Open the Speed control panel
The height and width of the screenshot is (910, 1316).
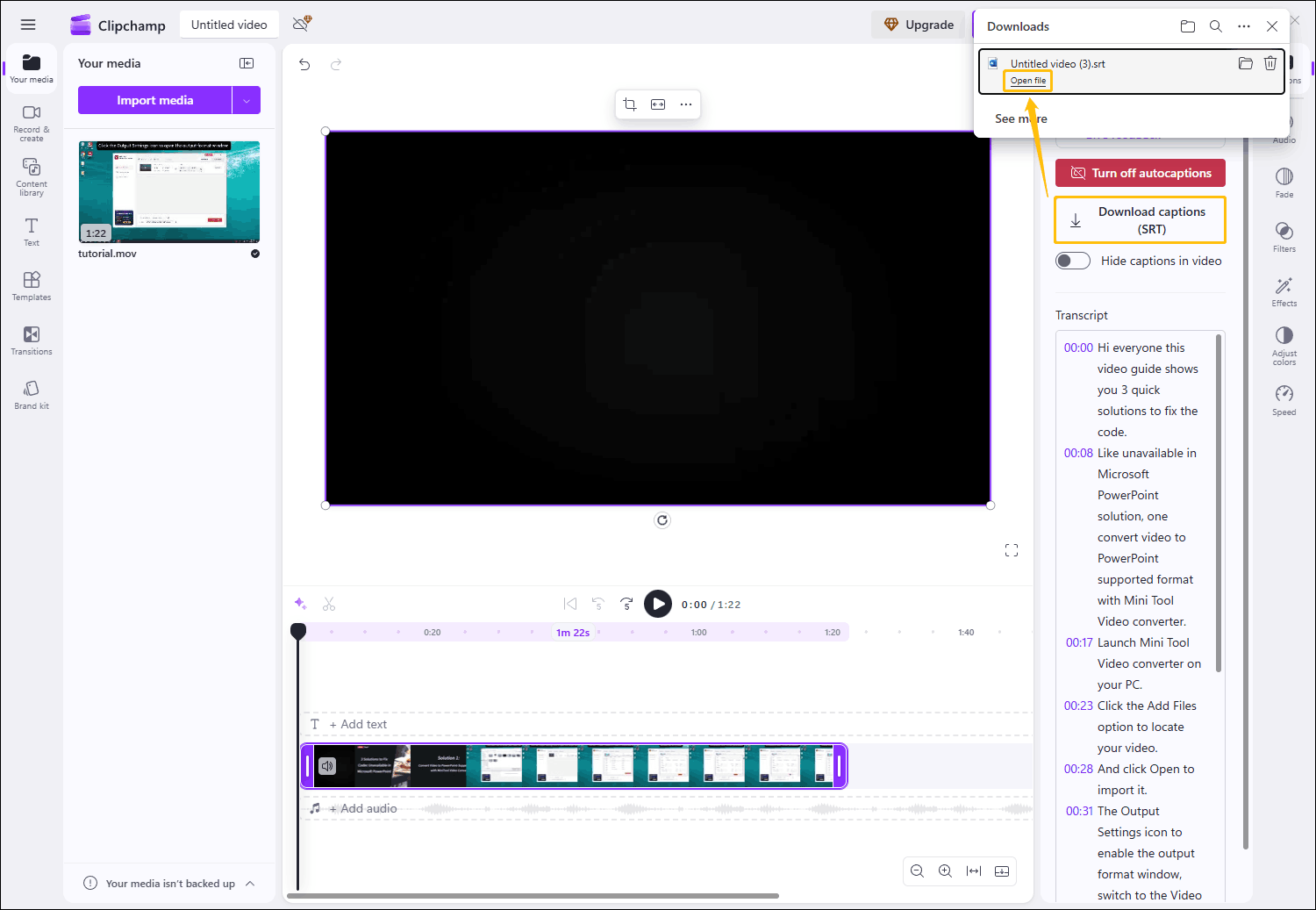1284,398
